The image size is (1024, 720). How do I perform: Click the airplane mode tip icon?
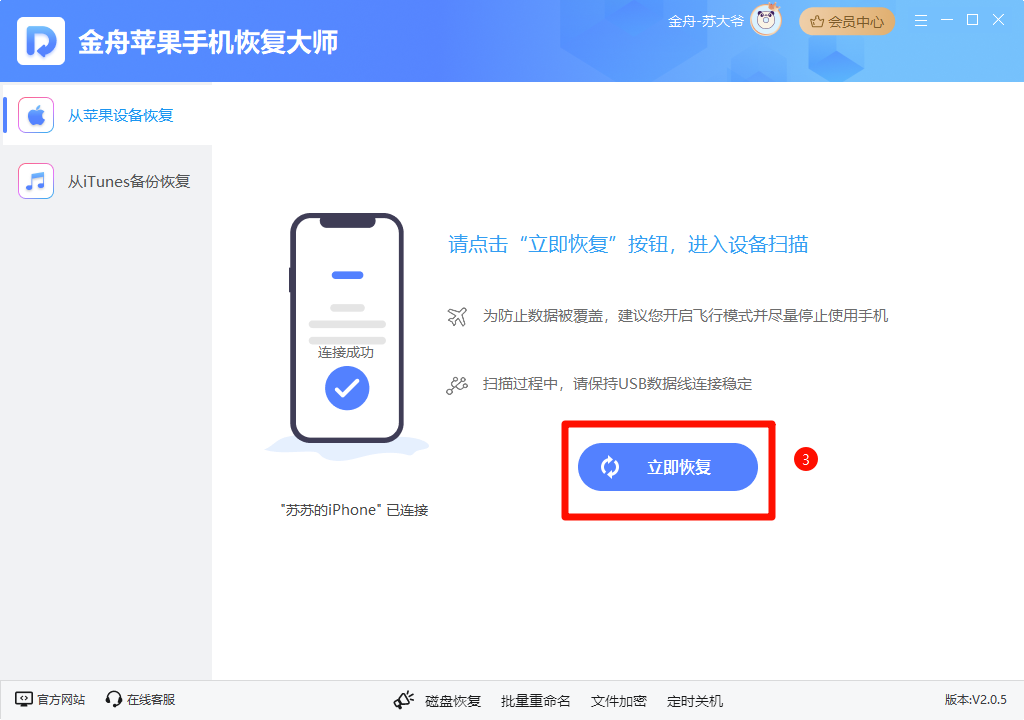click(457, 316)
